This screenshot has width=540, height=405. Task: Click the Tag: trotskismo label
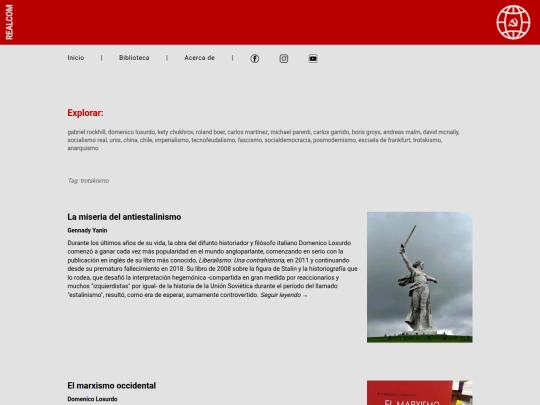pos(88,181)
